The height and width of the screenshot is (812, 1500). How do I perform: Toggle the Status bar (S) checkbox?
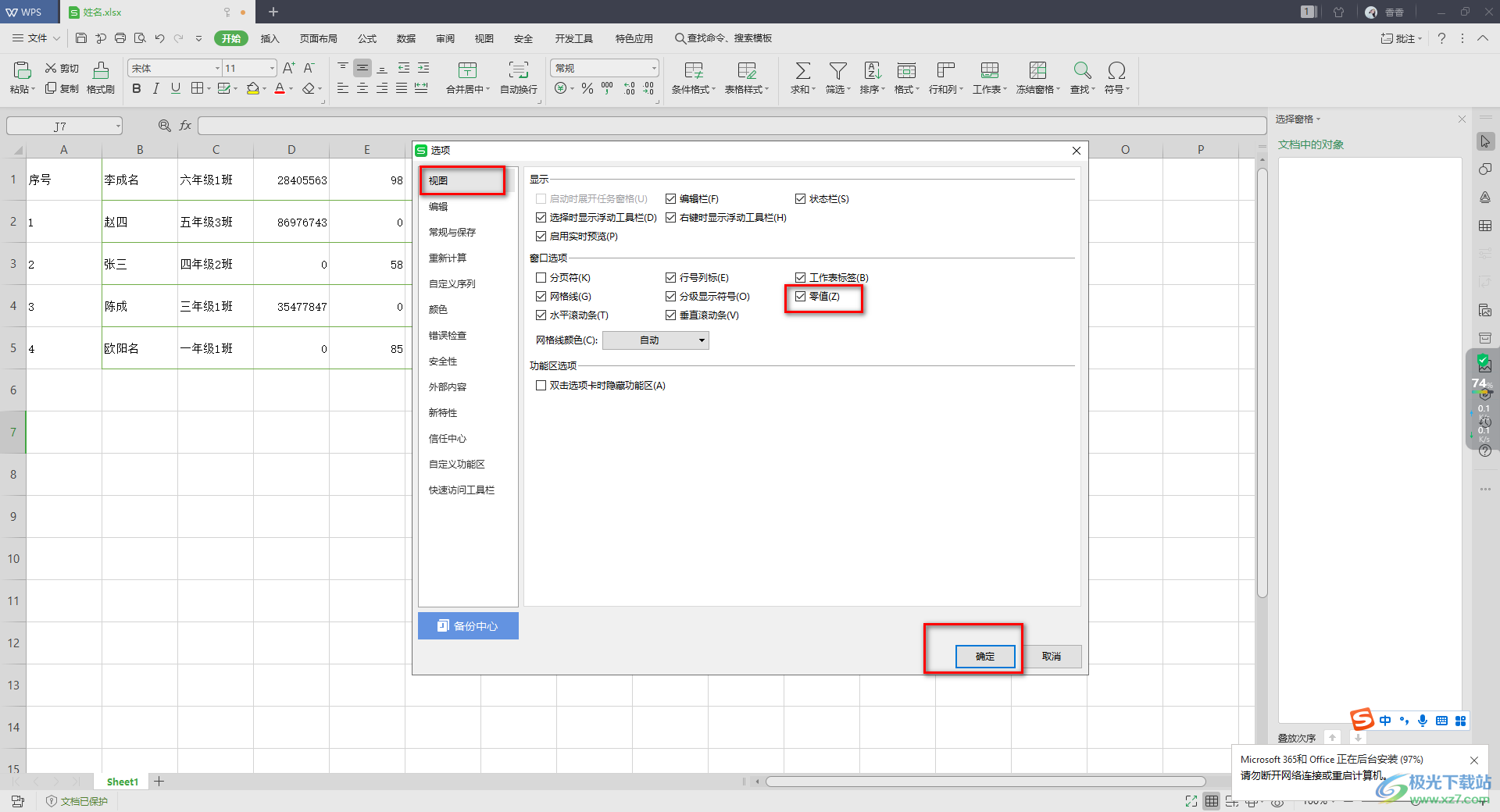[800, 199]
